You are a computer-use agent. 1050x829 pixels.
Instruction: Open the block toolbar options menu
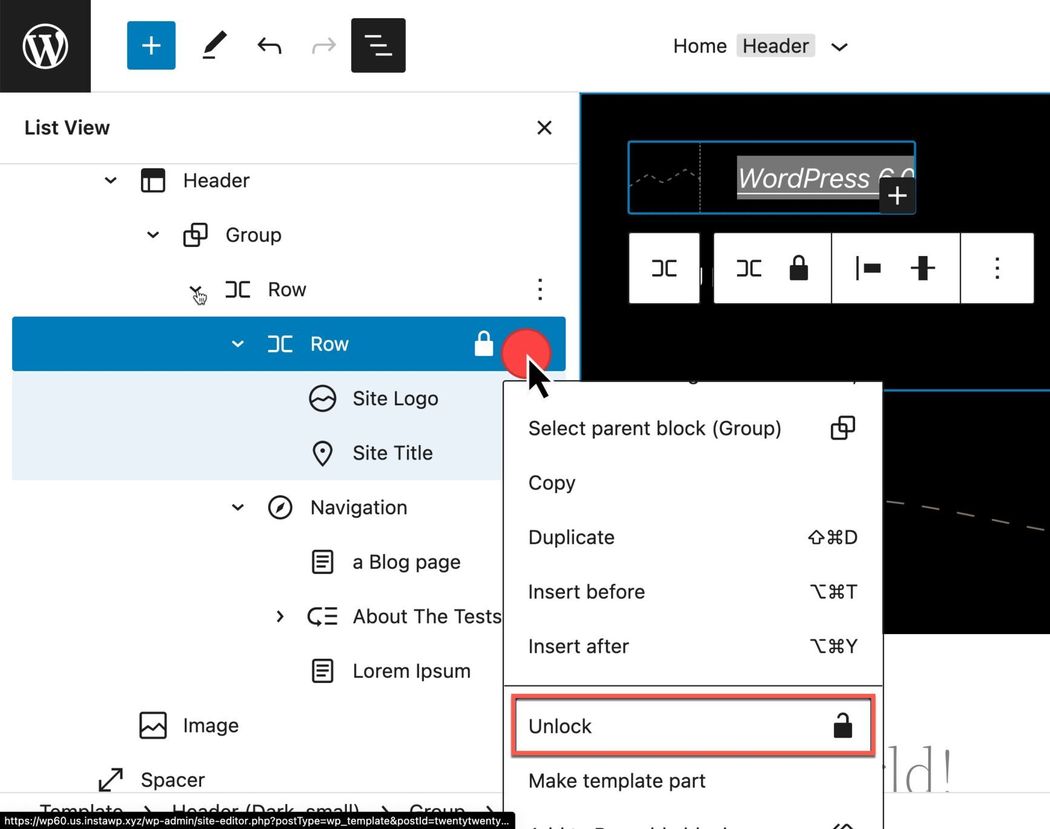pyautogui.click(x=996, y=268)
